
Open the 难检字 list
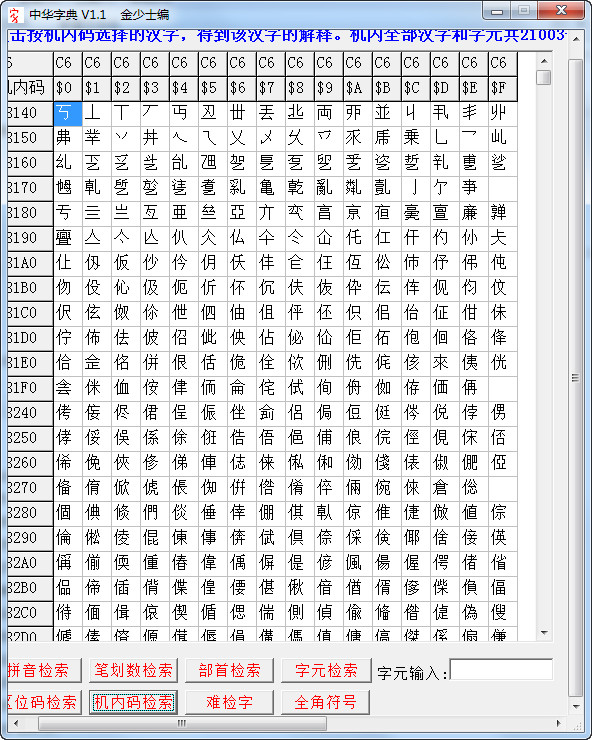pyautogui.click(x=229, y=702)
